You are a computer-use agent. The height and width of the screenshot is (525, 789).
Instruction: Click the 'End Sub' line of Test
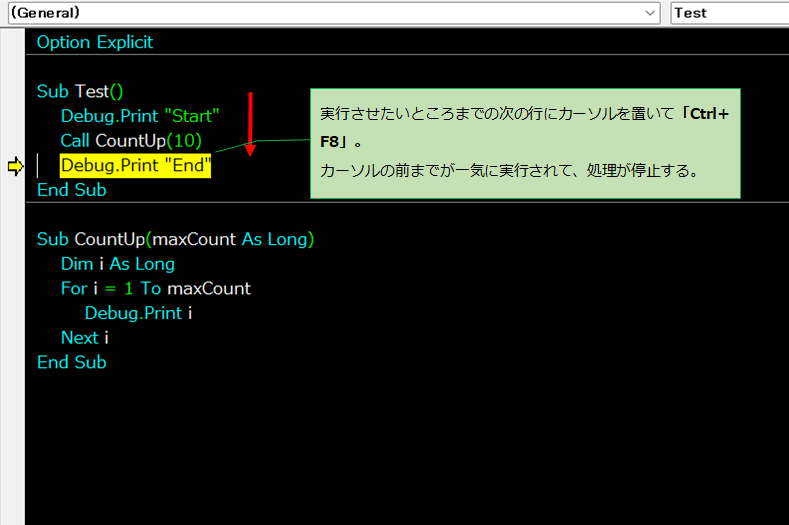coord(71,190)
